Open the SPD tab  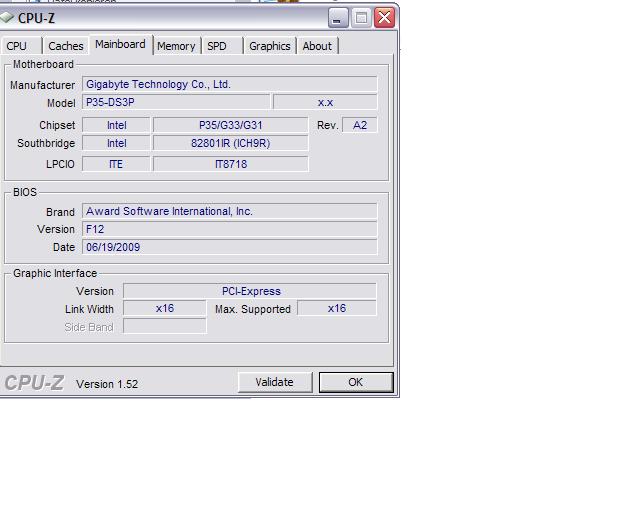[222, 46]
